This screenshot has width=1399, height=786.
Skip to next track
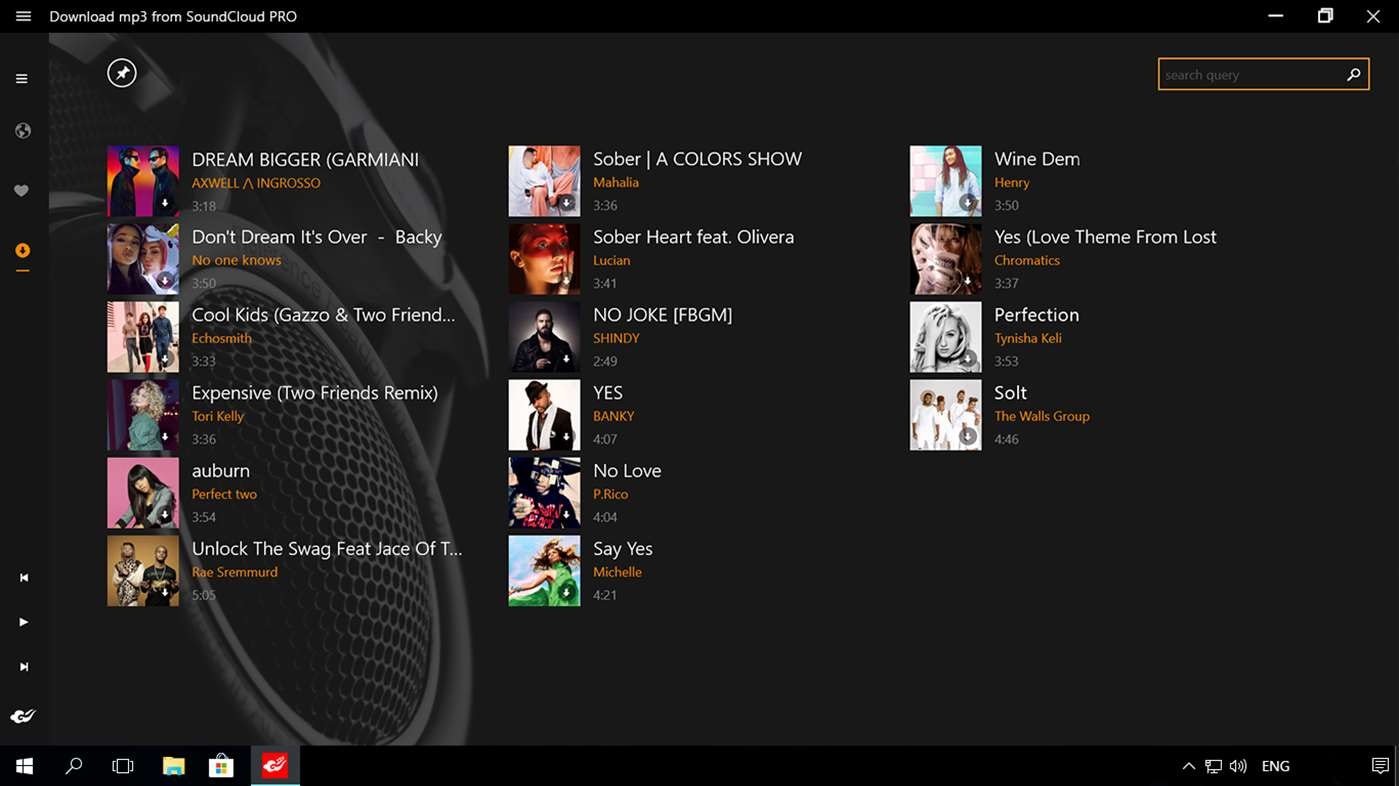pyautogui.click(x=23, y=667)
